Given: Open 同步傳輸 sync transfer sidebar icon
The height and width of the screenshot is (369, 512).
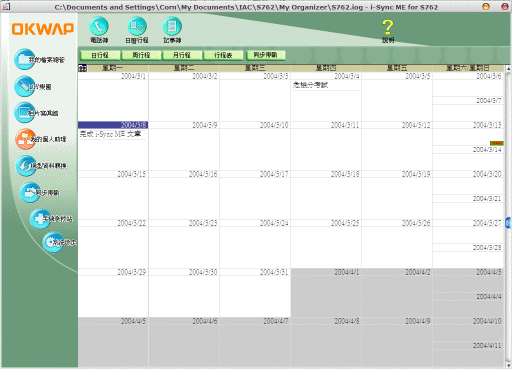Looking at the screenshot, I should point(30,192).
